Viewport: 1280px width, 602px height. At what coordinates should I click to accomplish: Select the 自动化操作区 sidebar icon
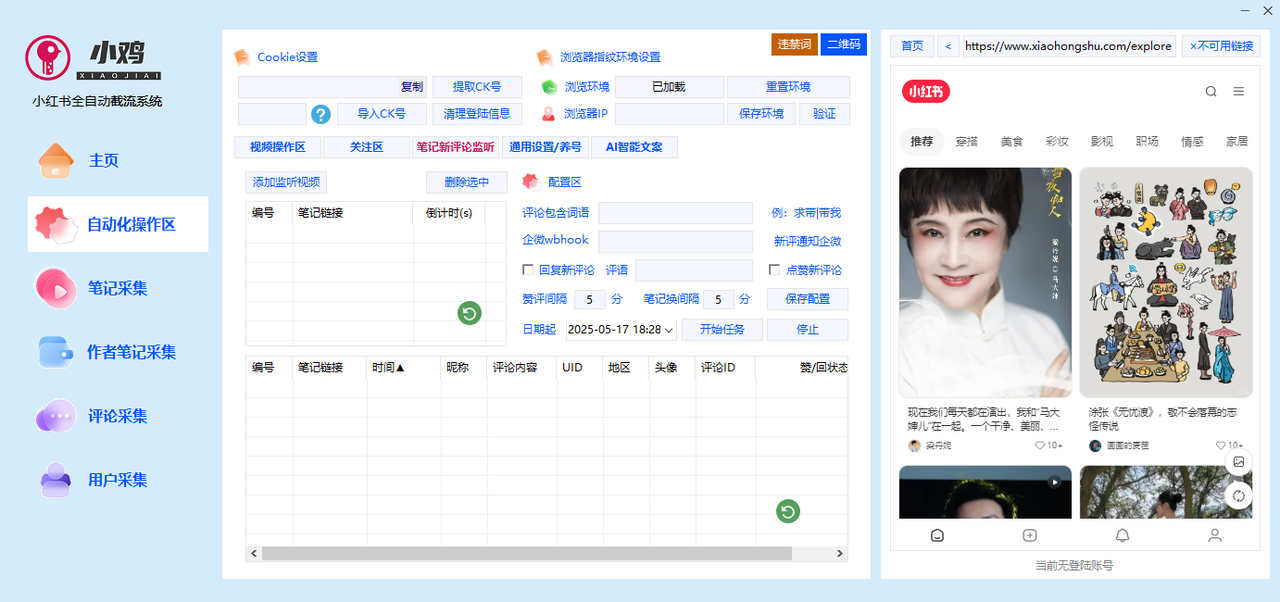tap(56, 225)
